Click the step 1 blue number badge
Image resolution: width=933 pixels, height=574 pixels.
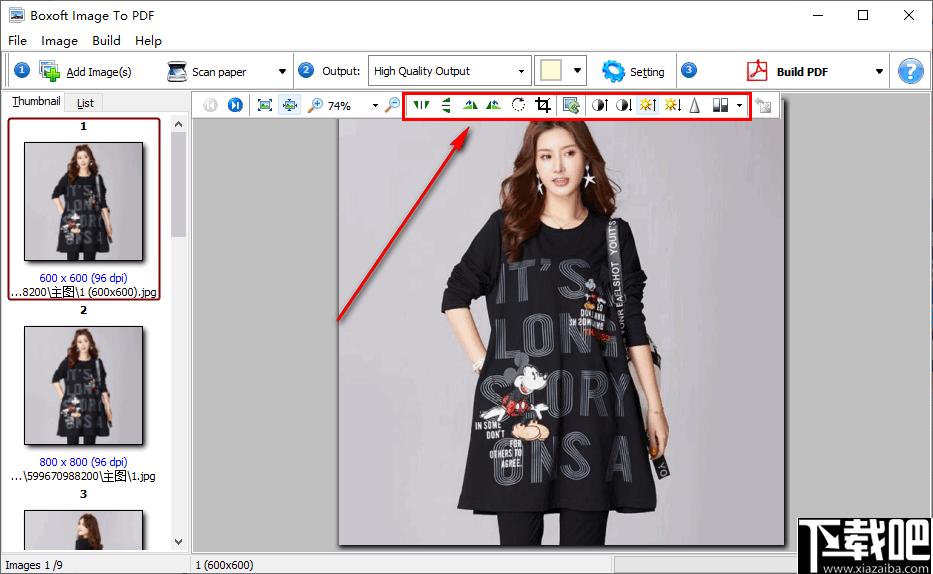click(21, 70)
